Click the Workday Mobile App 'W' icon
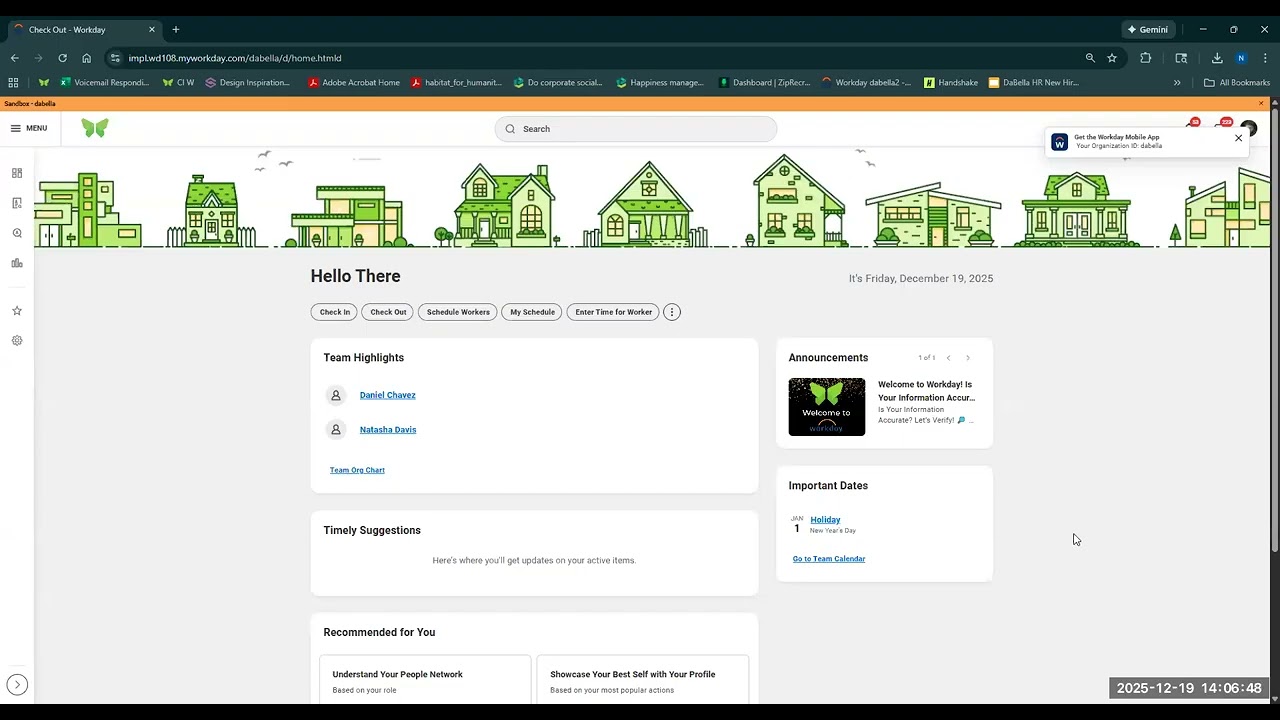 [x=1060, y=142]
